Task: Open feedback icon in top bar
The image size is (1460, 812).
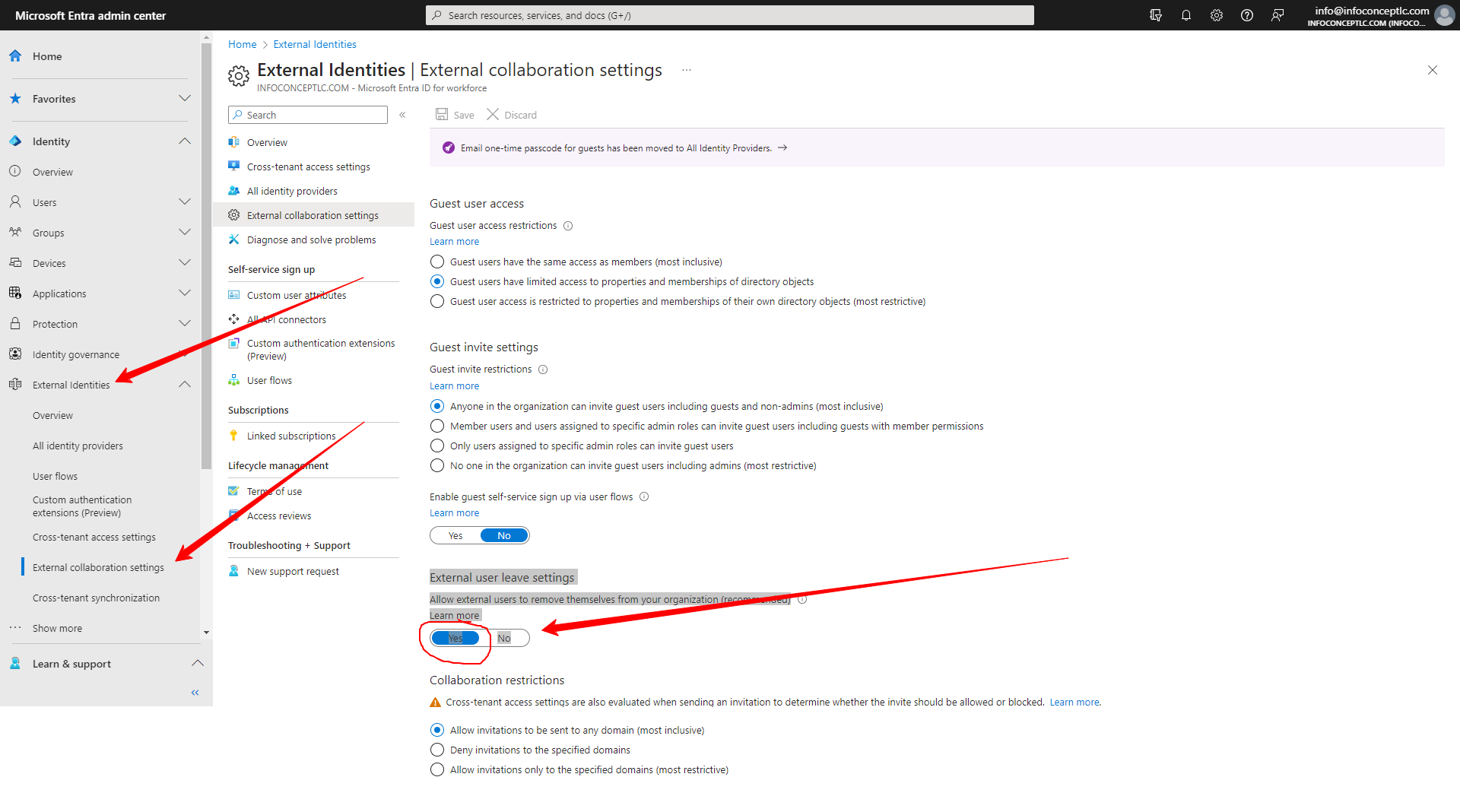Action: [x=1277, y=15]
